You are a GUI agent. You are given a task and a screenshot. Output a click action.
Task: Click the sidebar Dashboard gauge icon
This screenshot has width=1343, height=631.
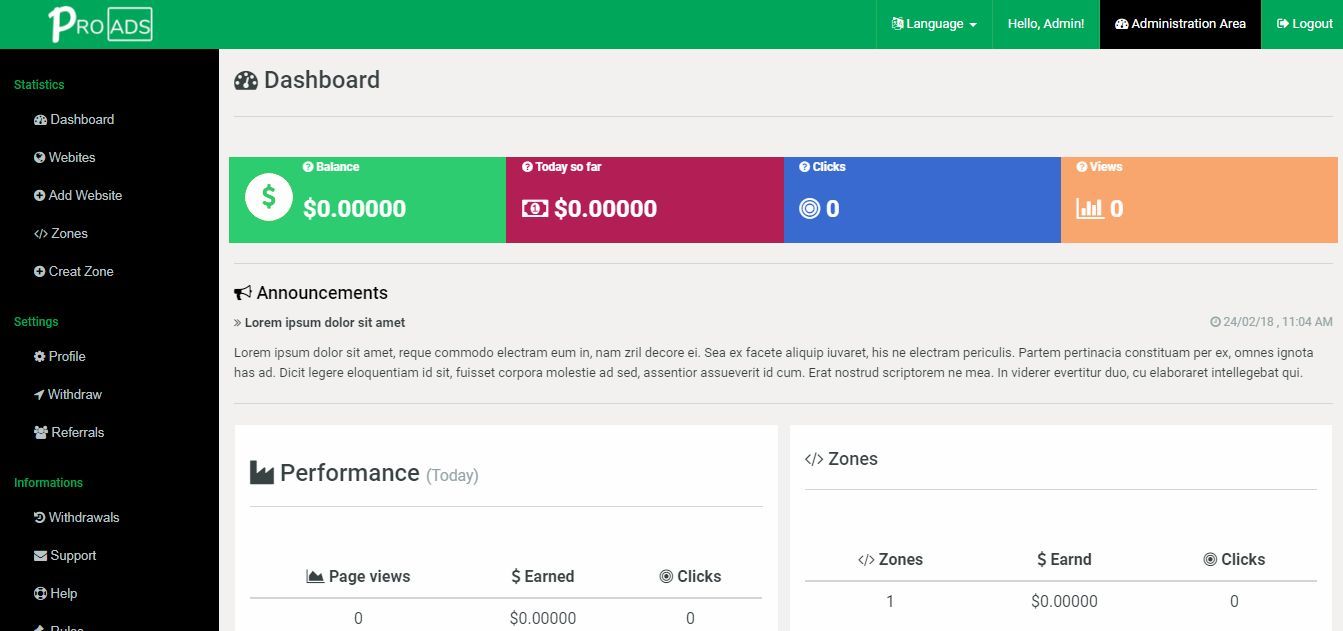point(40,120)
